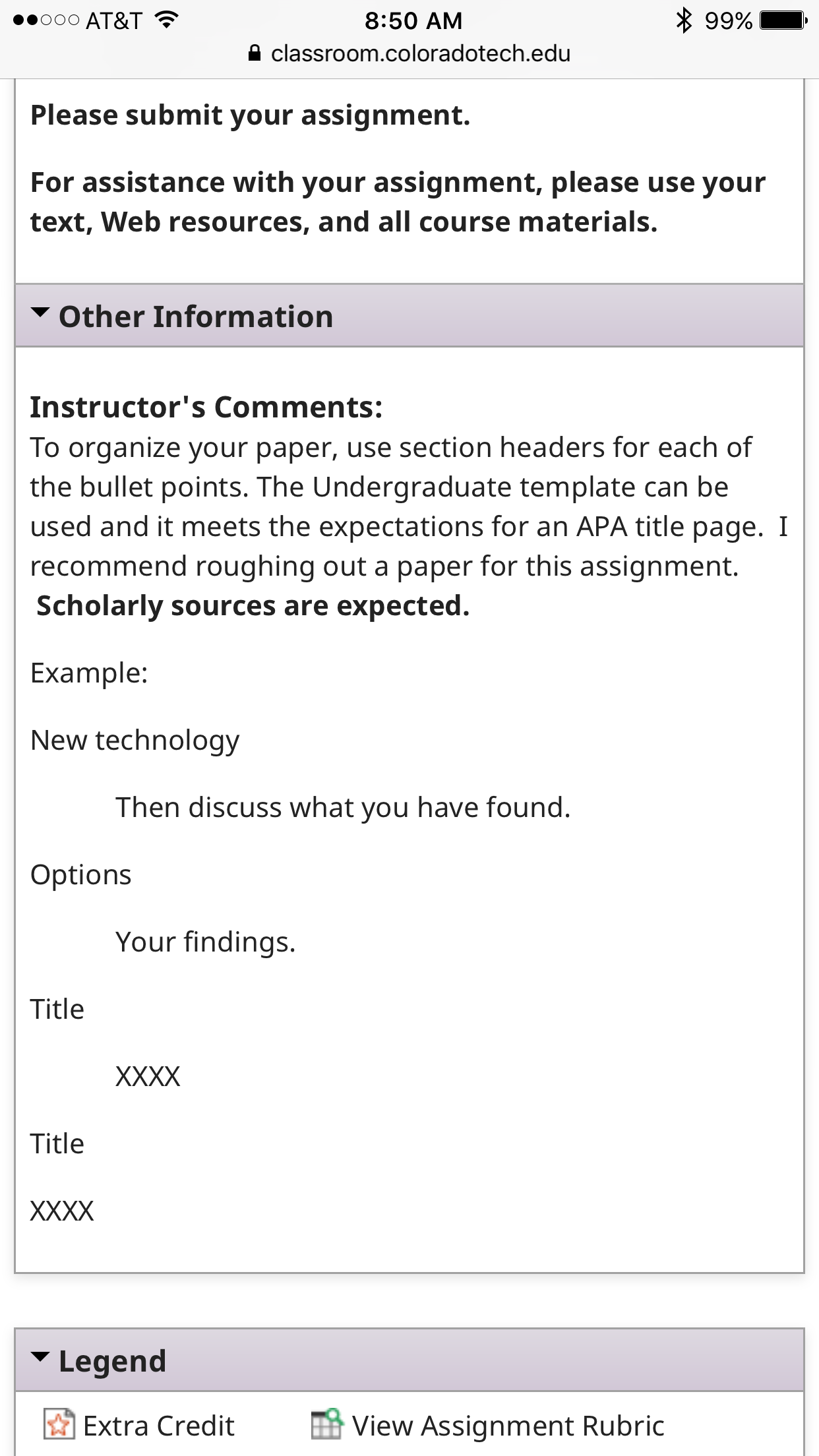The width and height of the screenshot is (819, 1456).
Task: Tap the AT&T carrier label
Action: (114, 20)
